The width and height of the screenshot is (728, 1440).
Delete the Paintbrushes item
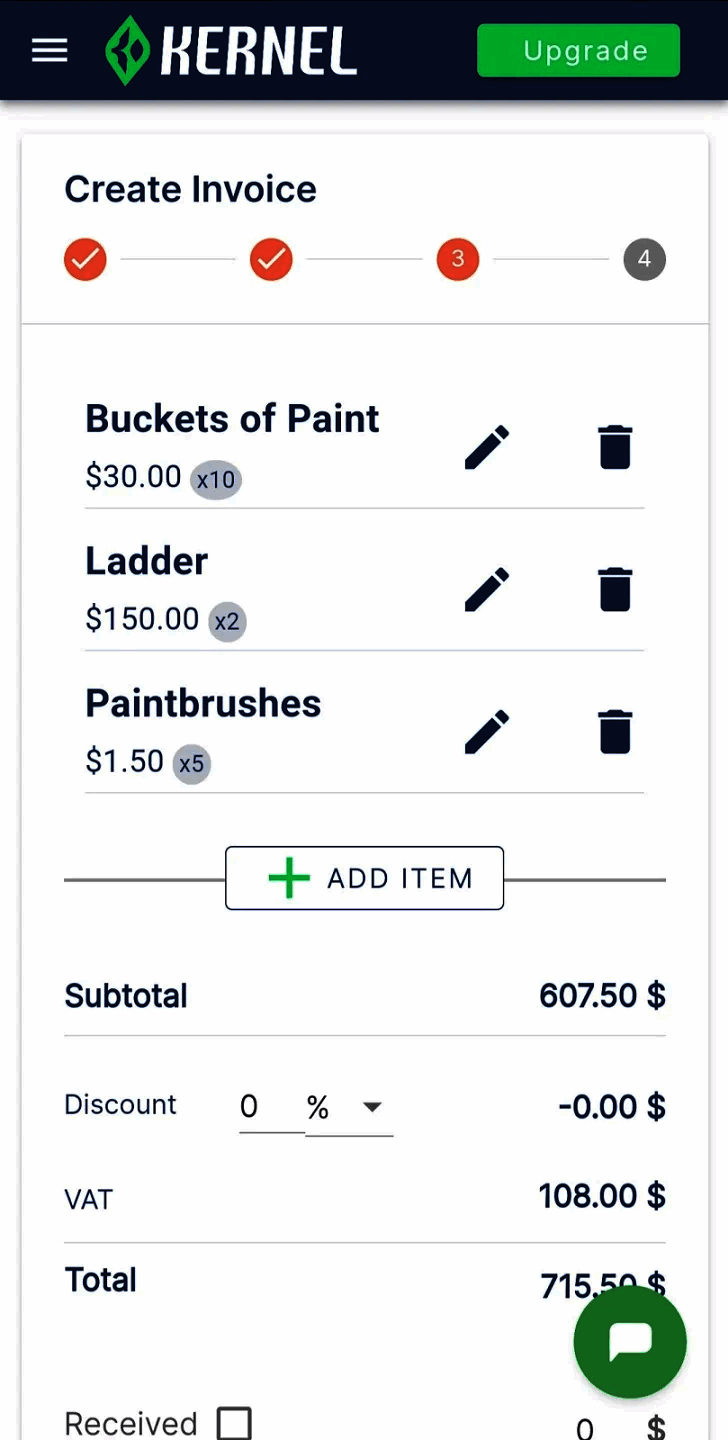615,732
